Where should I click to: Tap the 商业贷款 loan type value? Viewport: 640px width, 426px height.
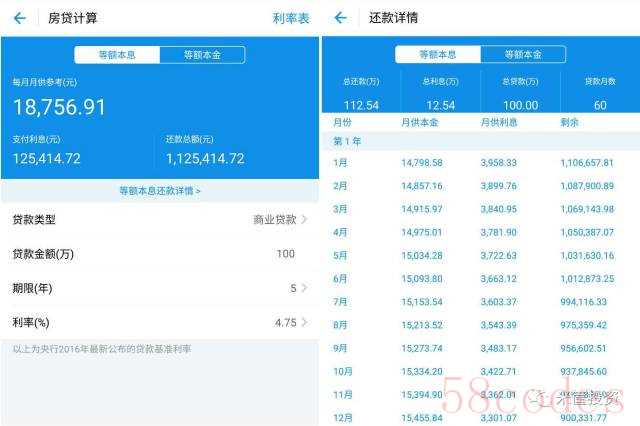pos(274,219)
